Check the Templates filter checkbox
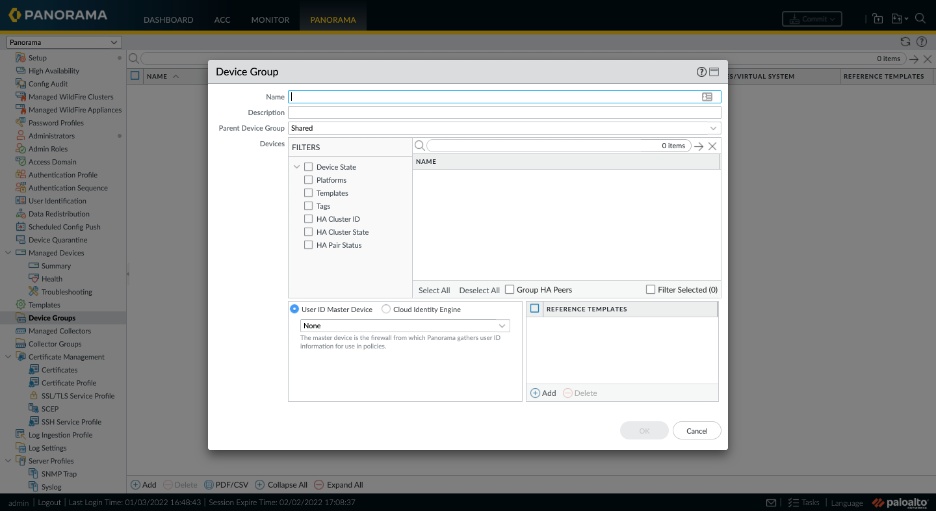The height and width of the screenshot is (512, 936). (309, 193)
